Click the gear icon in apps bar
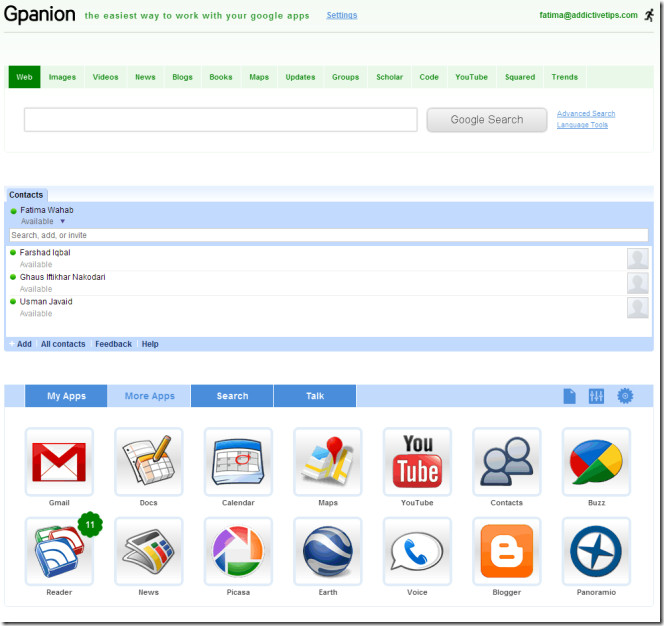 tap(625, 396)
